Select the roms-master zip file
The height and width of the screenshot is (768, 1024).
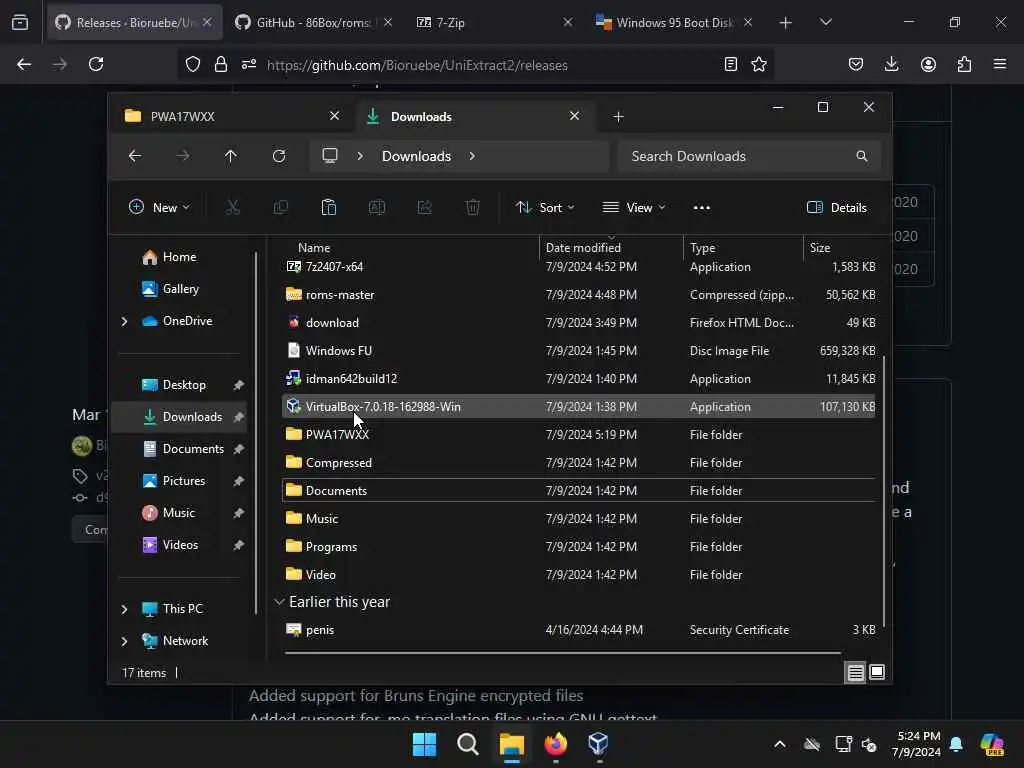tap(579, 295)
